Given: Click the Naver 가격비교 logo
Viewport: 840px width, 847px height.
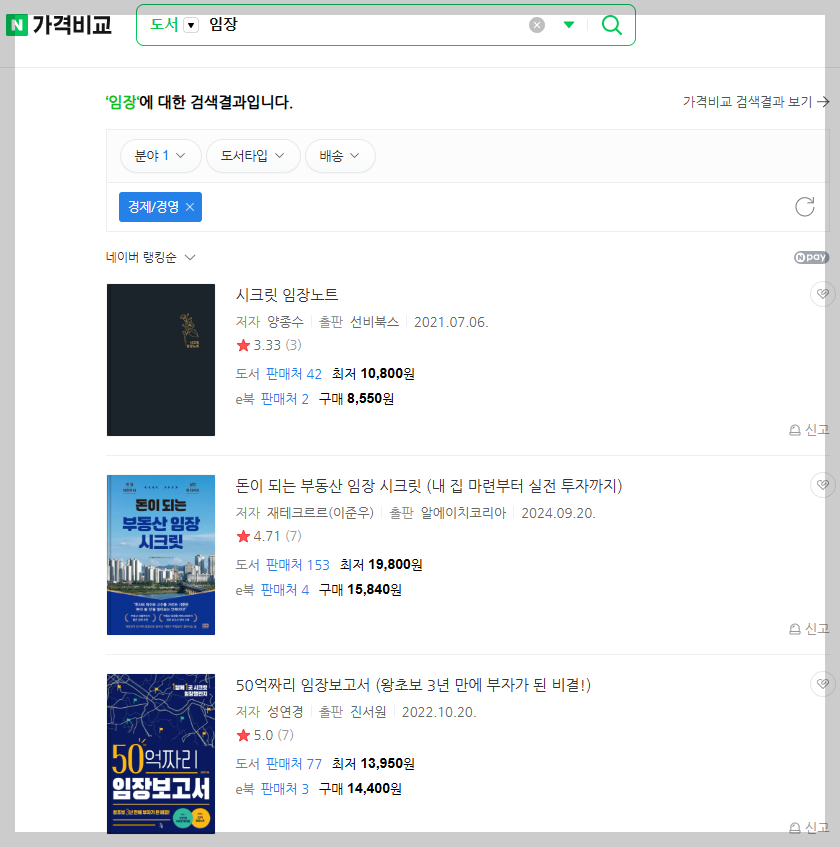Looking at the screenshot, I should coord(57,24).
